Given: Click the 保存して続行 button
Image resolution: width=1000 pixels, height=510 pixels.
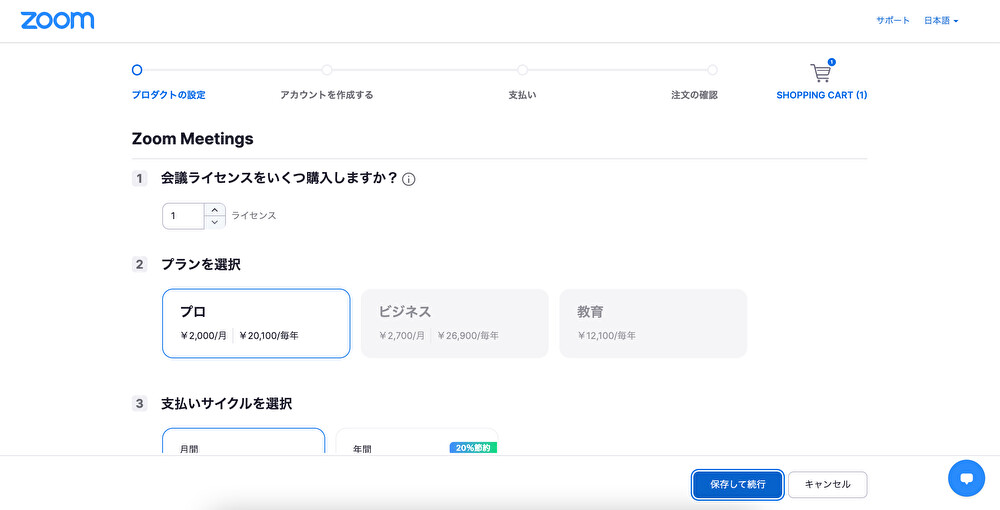Looking at the screenshot, I should point(738,484).
